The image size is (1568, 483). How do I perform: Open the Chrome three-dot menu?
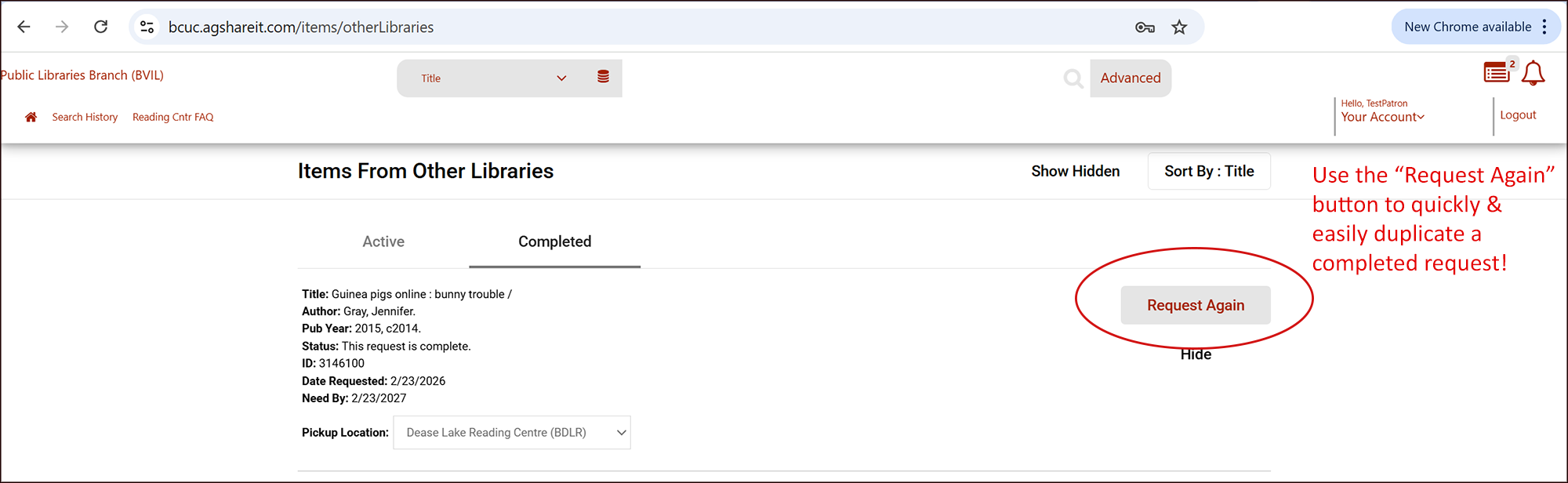point(1544,27)
